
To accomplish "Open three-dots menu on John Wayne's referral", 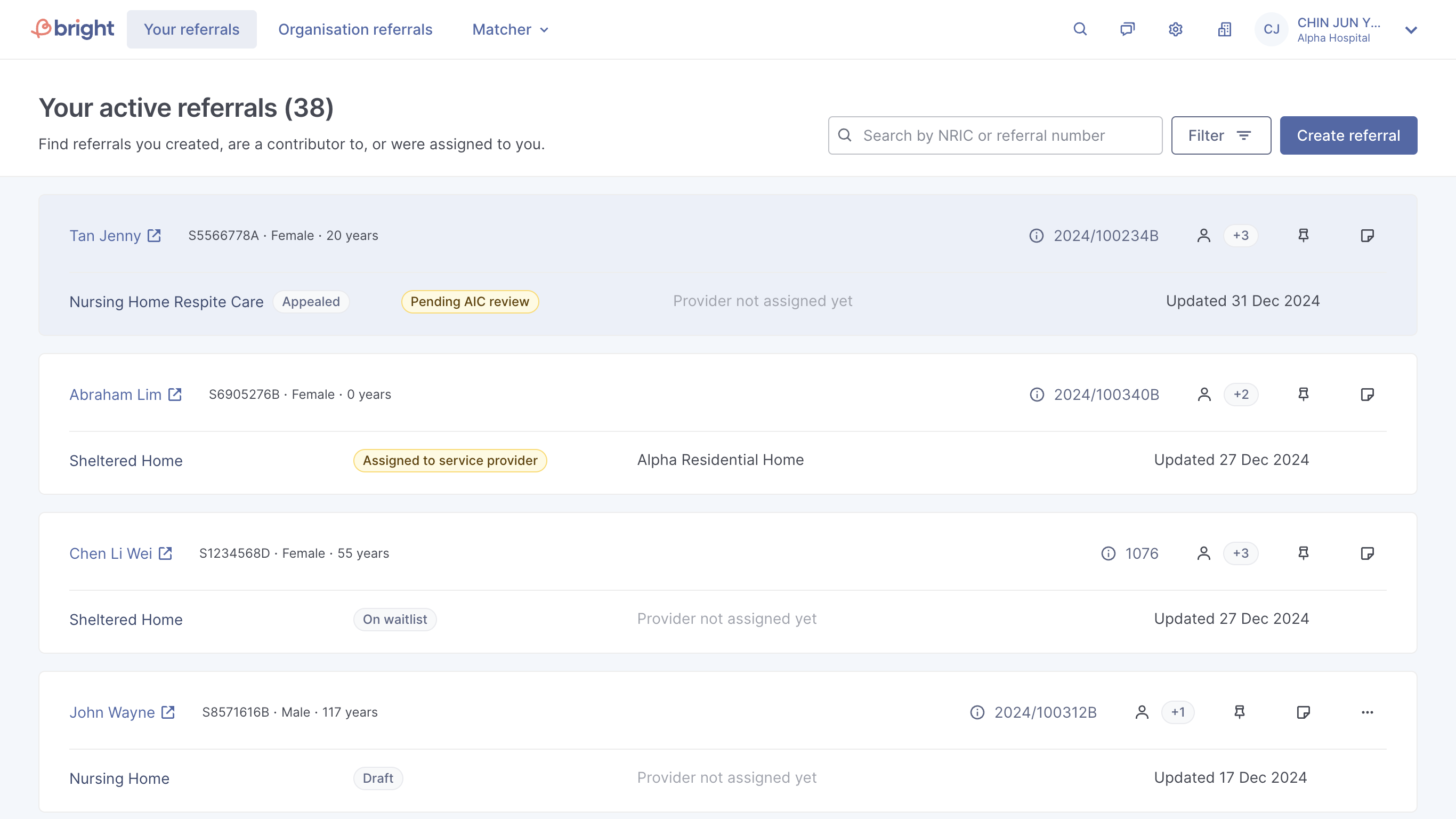I will 1367,712.
